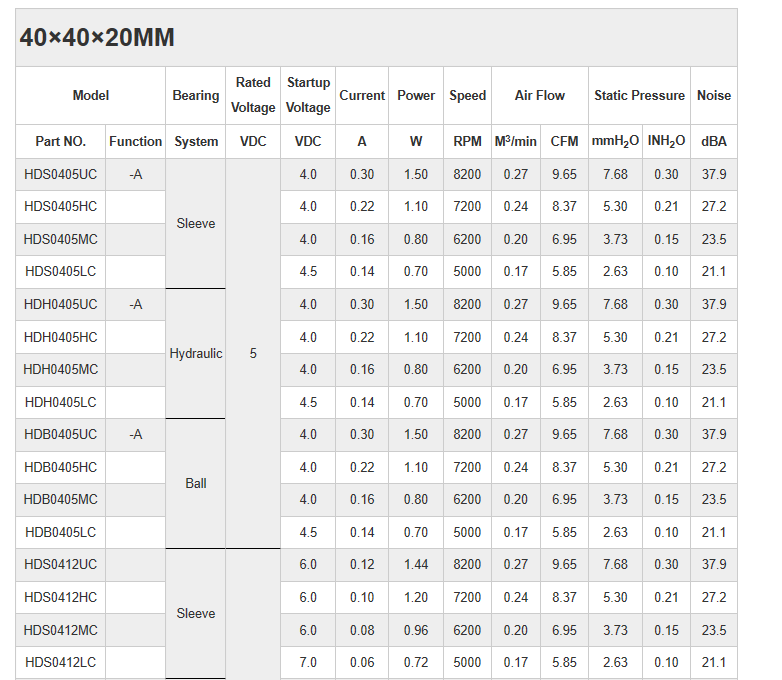Click the RPM unit subheader

pos(467,142)
